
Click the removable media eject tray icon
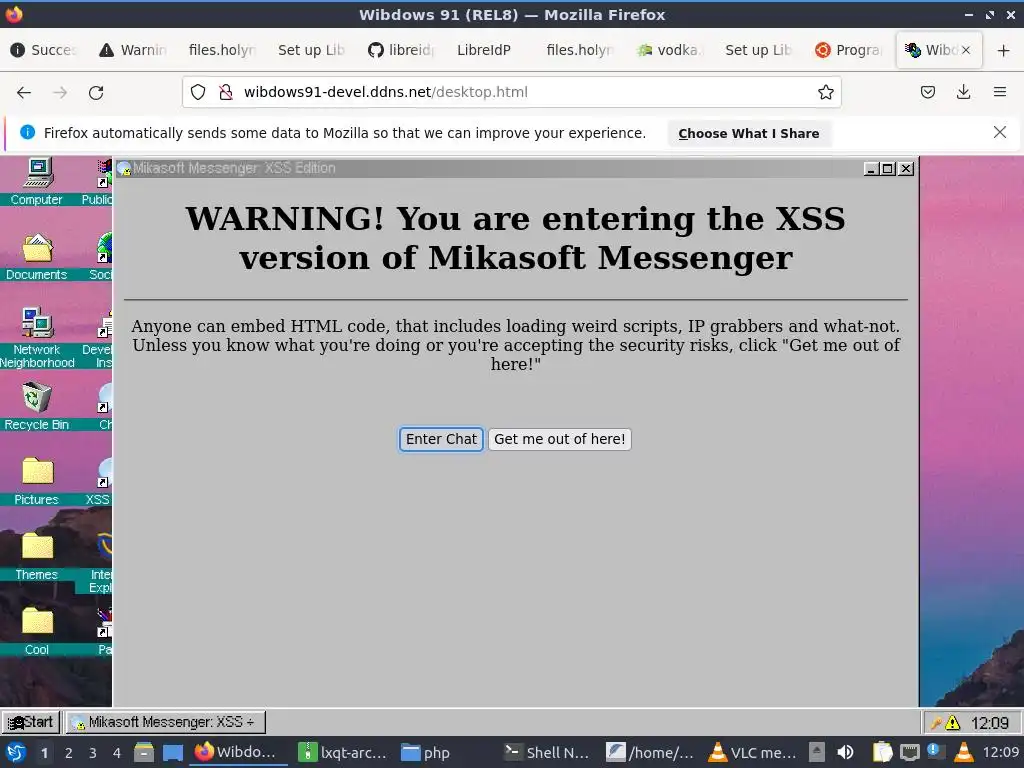point(817,753)
